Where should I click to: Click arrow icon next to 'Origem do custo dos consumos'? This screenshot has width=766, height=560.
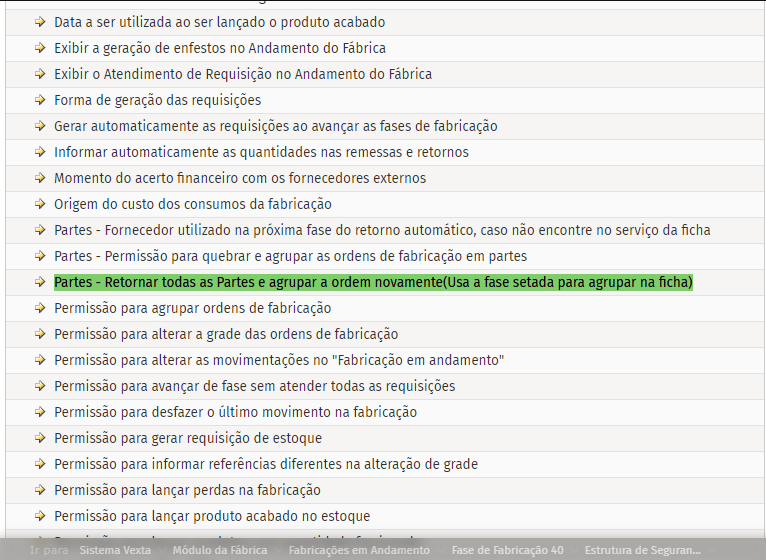(x=40, y=204)
